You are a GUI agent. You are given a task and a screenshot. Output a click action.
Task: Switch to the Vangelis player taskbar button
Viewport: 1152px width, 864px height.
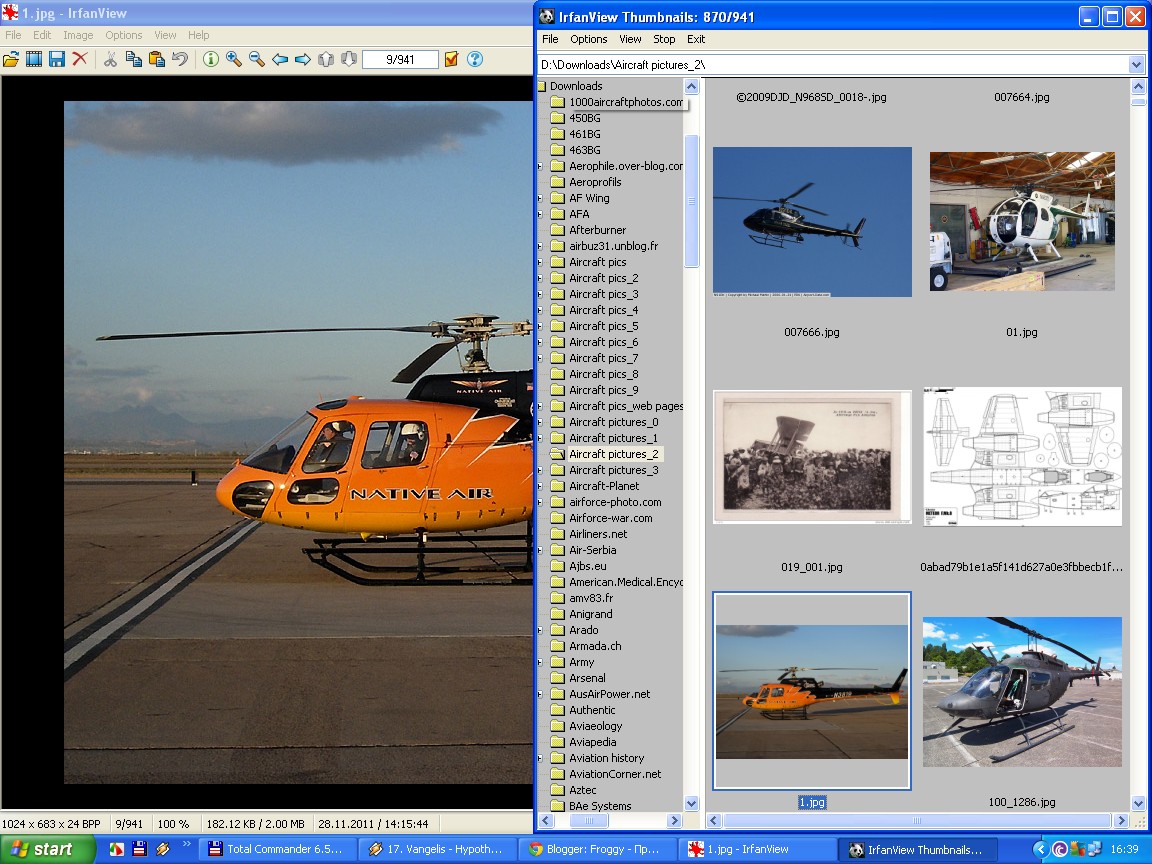(436, 849)
